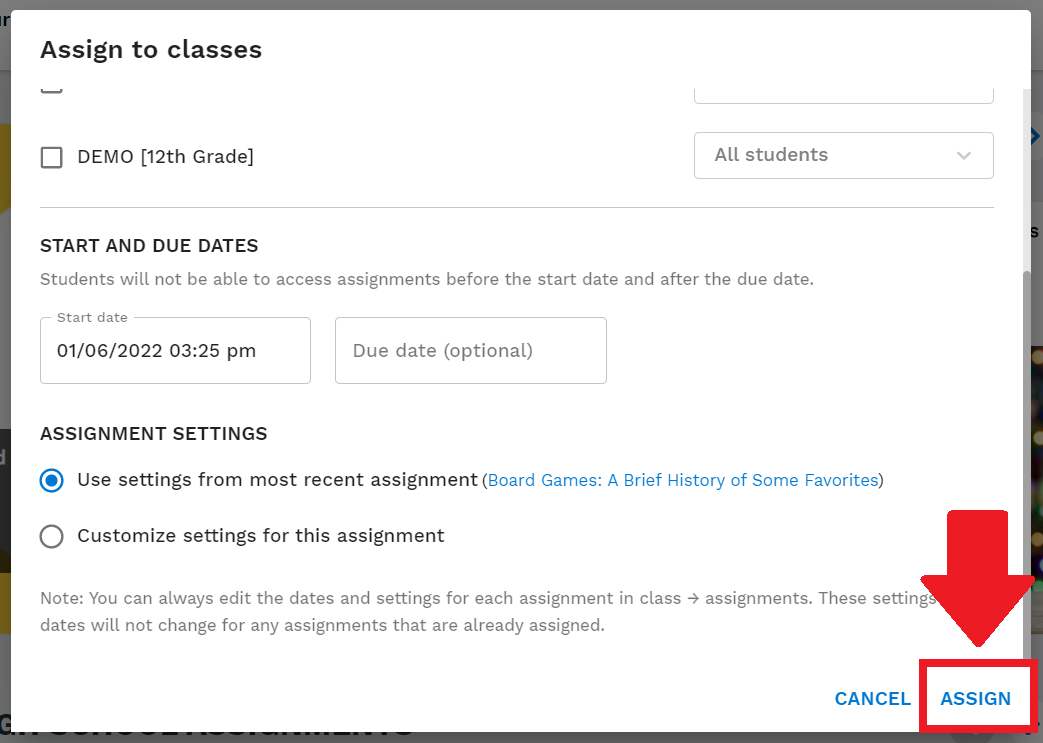This screenshot has width=1043, height=743.
Task: Click the ASSIGNMENT SETTINGS section heading
Action: (x=153, y=434)
